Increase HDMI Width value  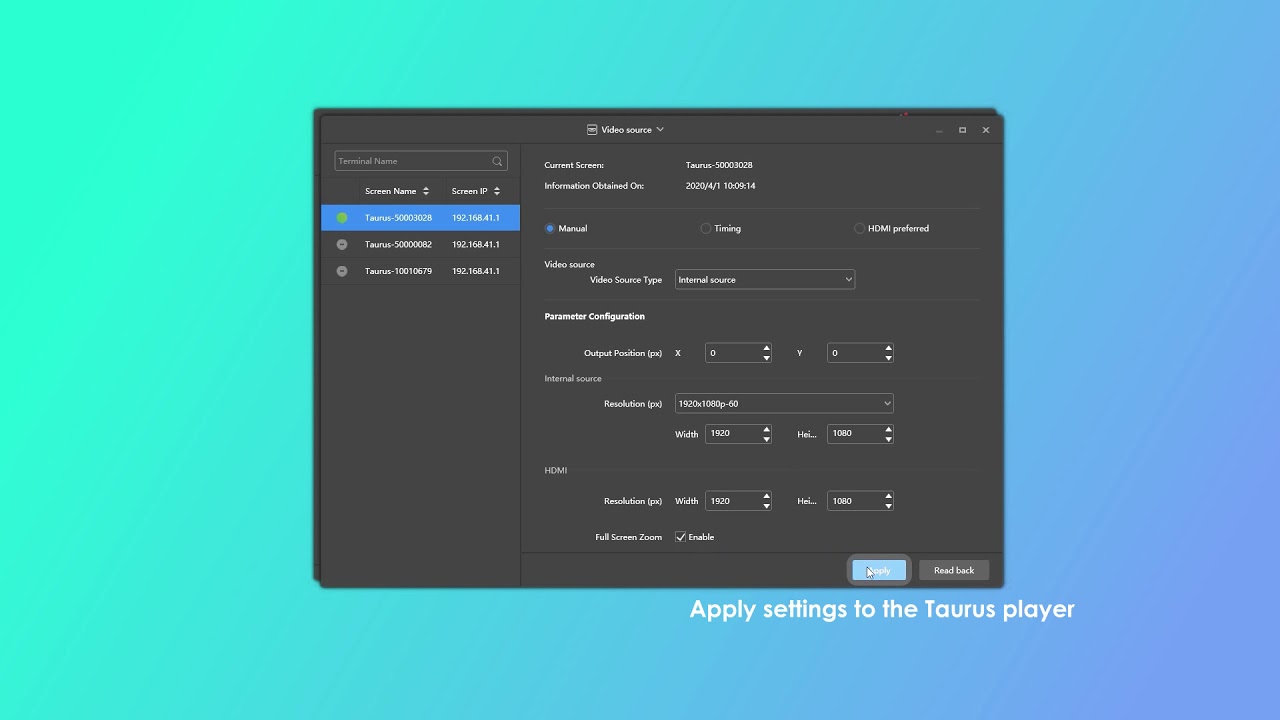pyautogui.click(x=767, y=497)
